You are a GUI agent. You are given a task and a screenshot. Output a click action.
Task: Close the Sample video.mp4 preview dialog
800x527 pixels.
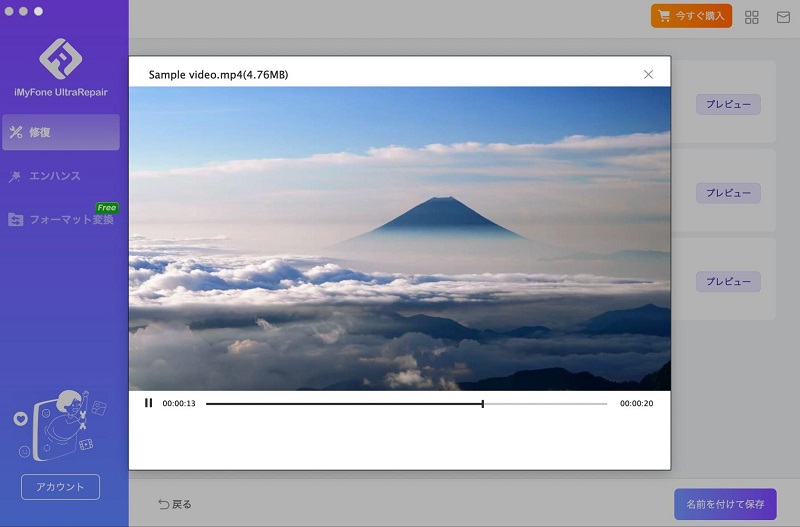click(x=648, y=74)
